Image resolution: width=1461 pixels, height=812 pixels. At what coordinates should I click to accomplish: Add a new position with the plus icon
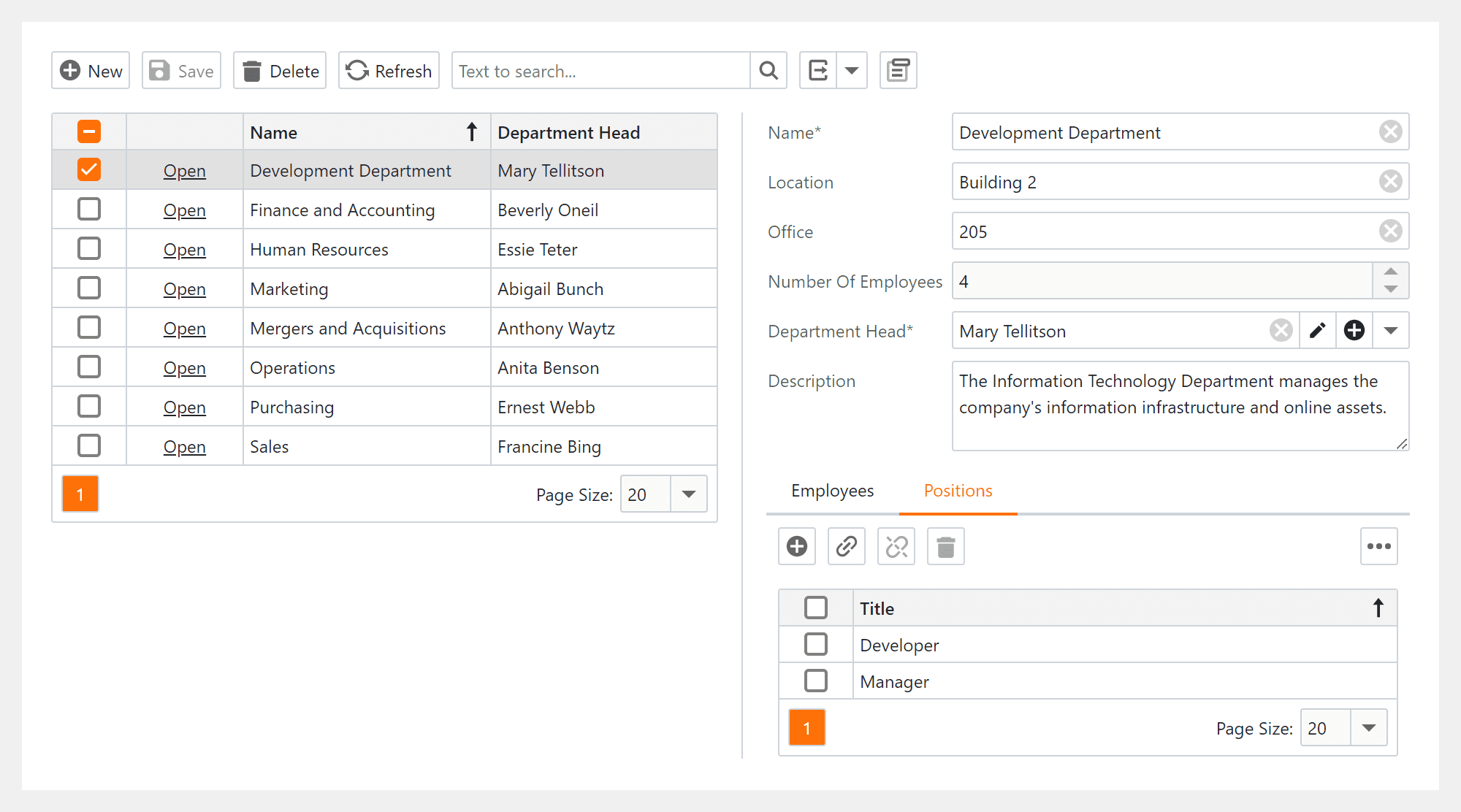[x=796, y=546]
